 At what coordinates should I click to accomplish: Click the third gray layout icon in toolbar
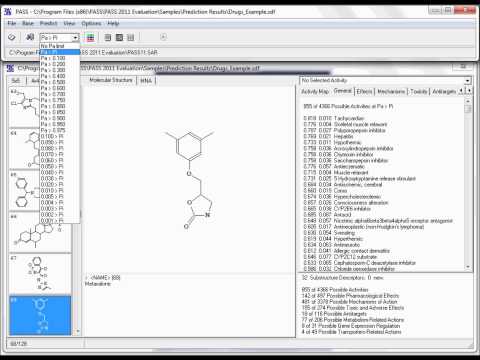pos(131,37)
